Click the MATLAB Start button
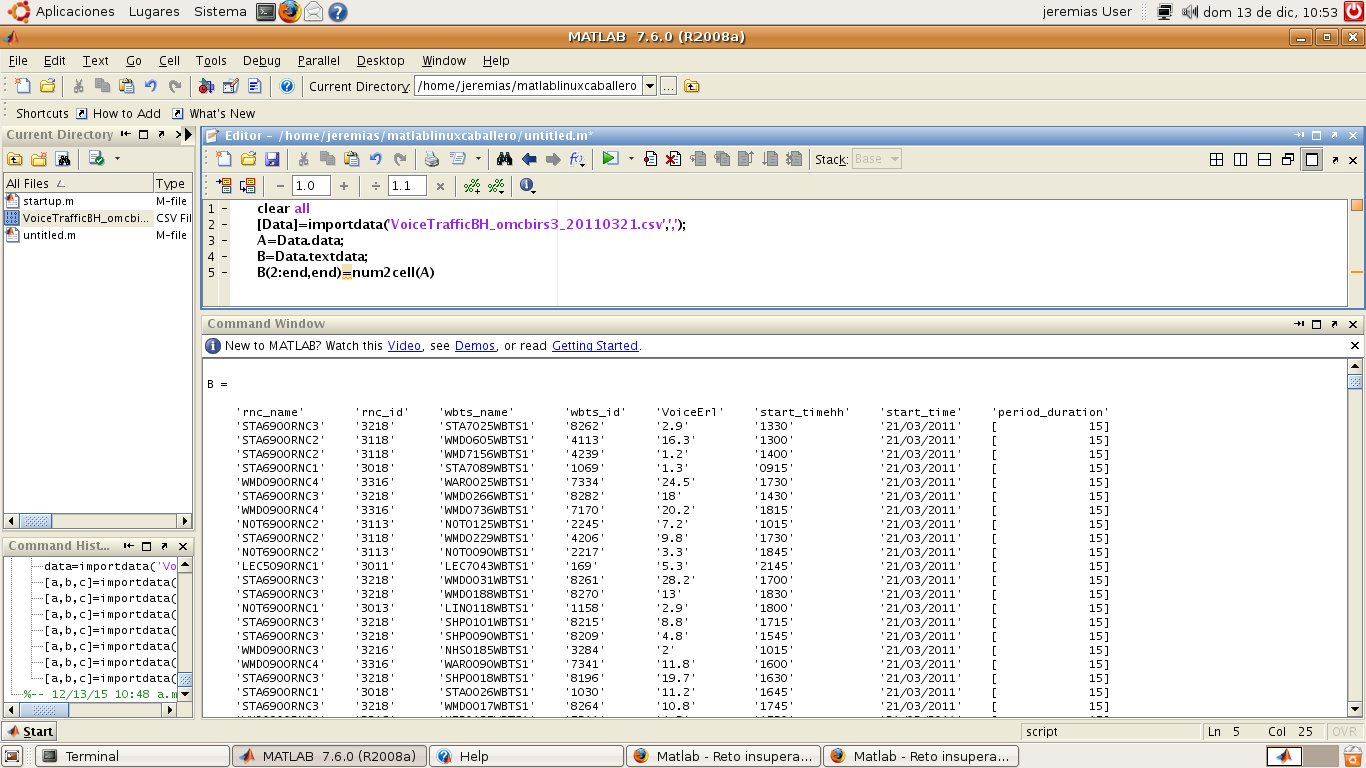This screenshot has height=768, width=1366. point(29,731)
